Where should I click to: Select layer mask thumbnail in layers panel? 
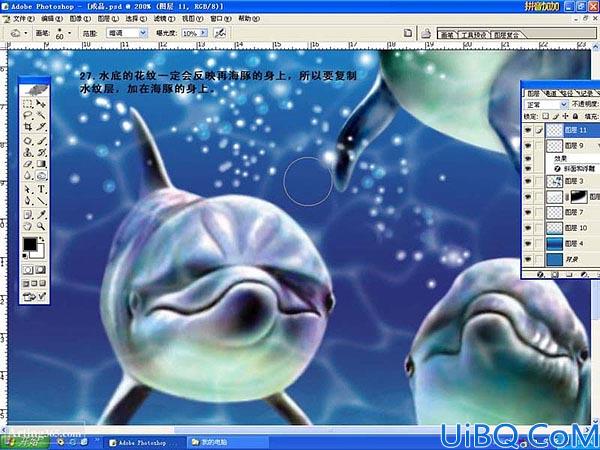click(579, 197)
